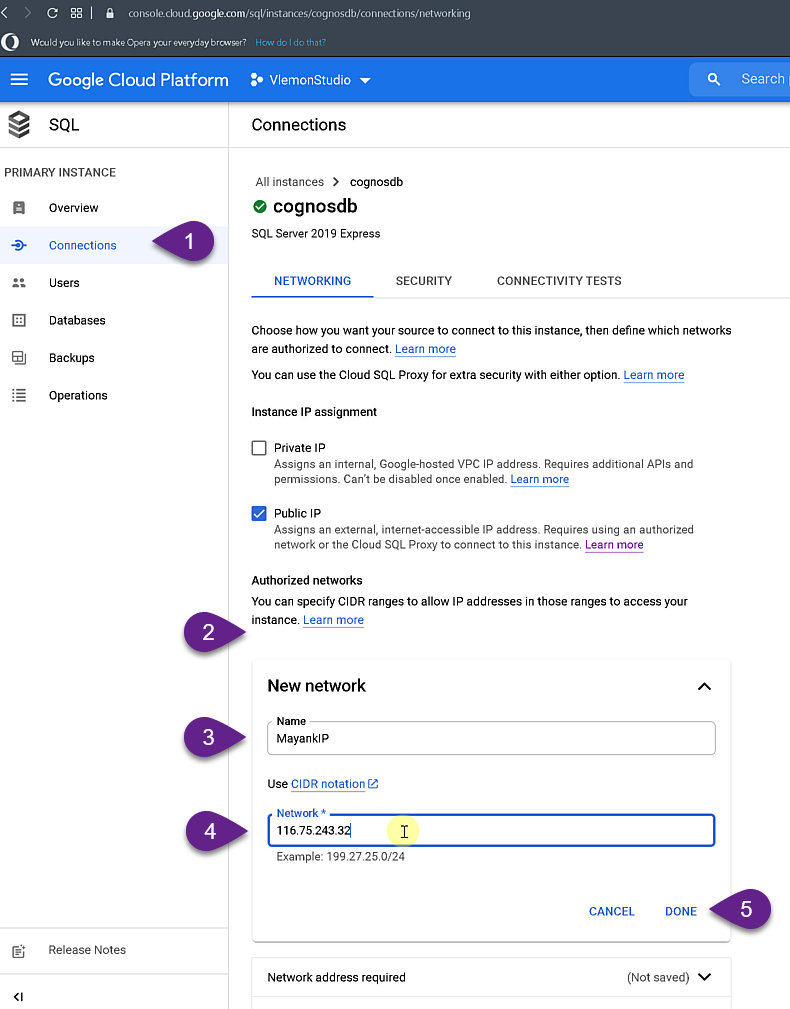Viewport: 790px width, 1009px height.
Task: Enable the Private IP checkbox
Action: click(x=259, y=448)
